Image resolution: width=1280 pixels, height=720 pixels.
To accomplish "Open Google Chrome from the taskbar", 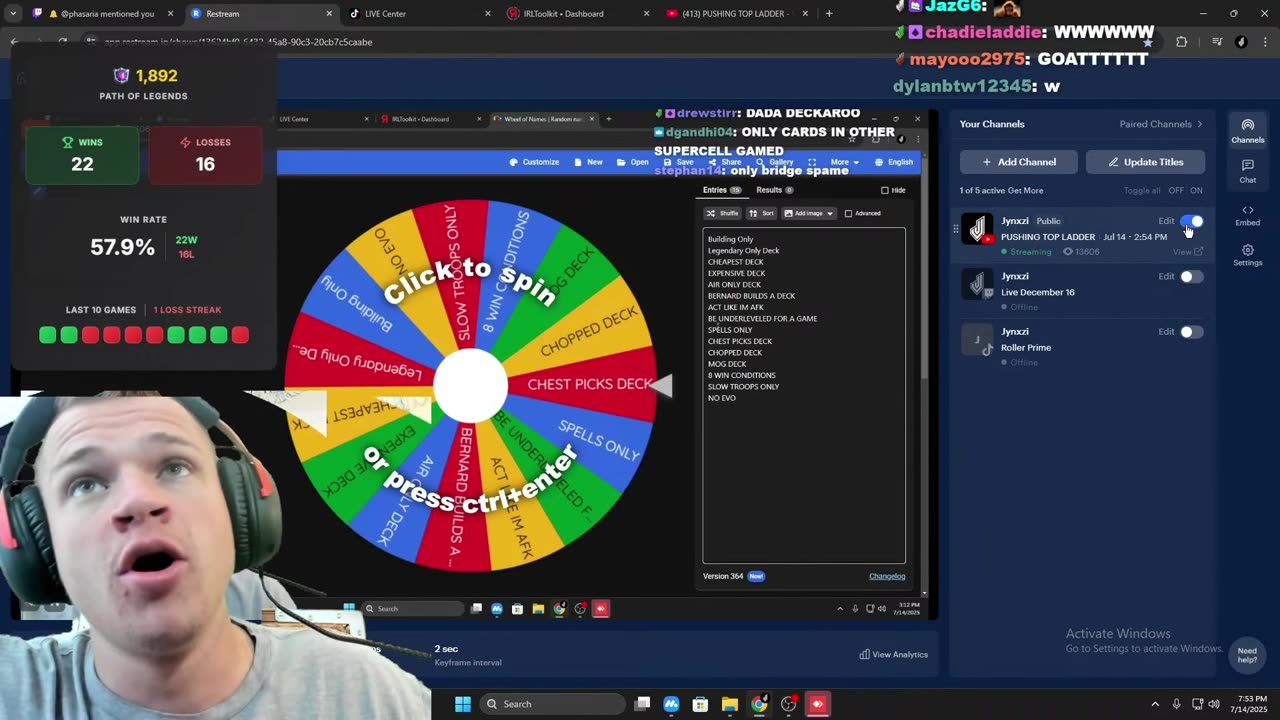I will click(759, 704).
